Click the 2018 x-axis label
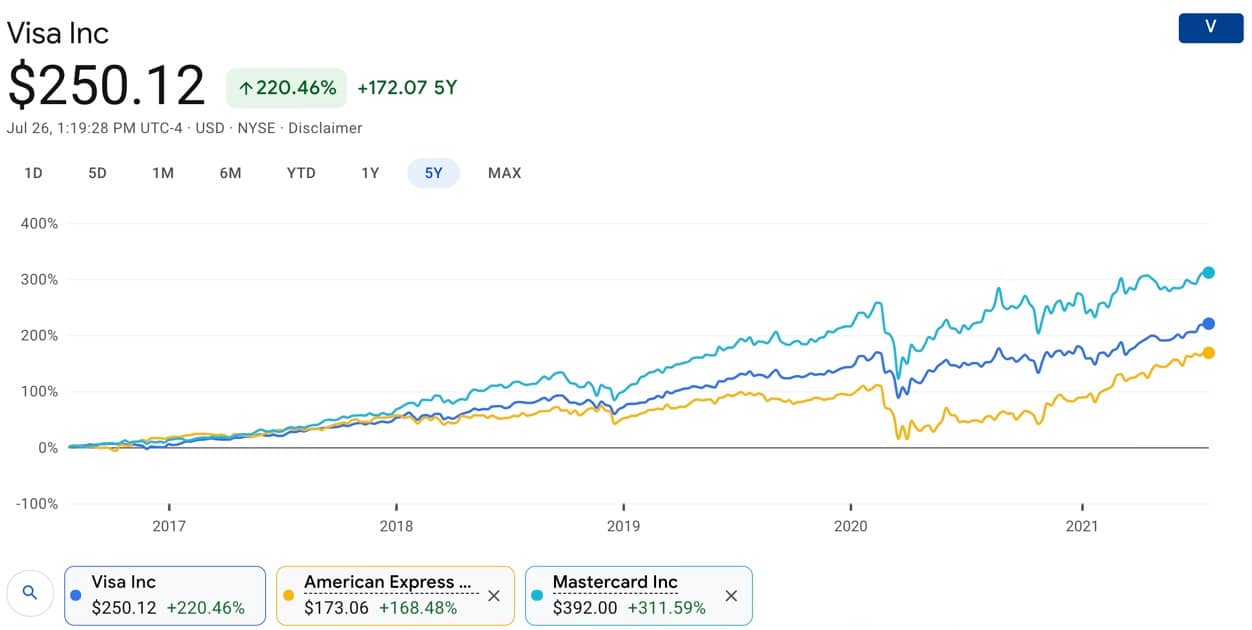 click(396, 525)
